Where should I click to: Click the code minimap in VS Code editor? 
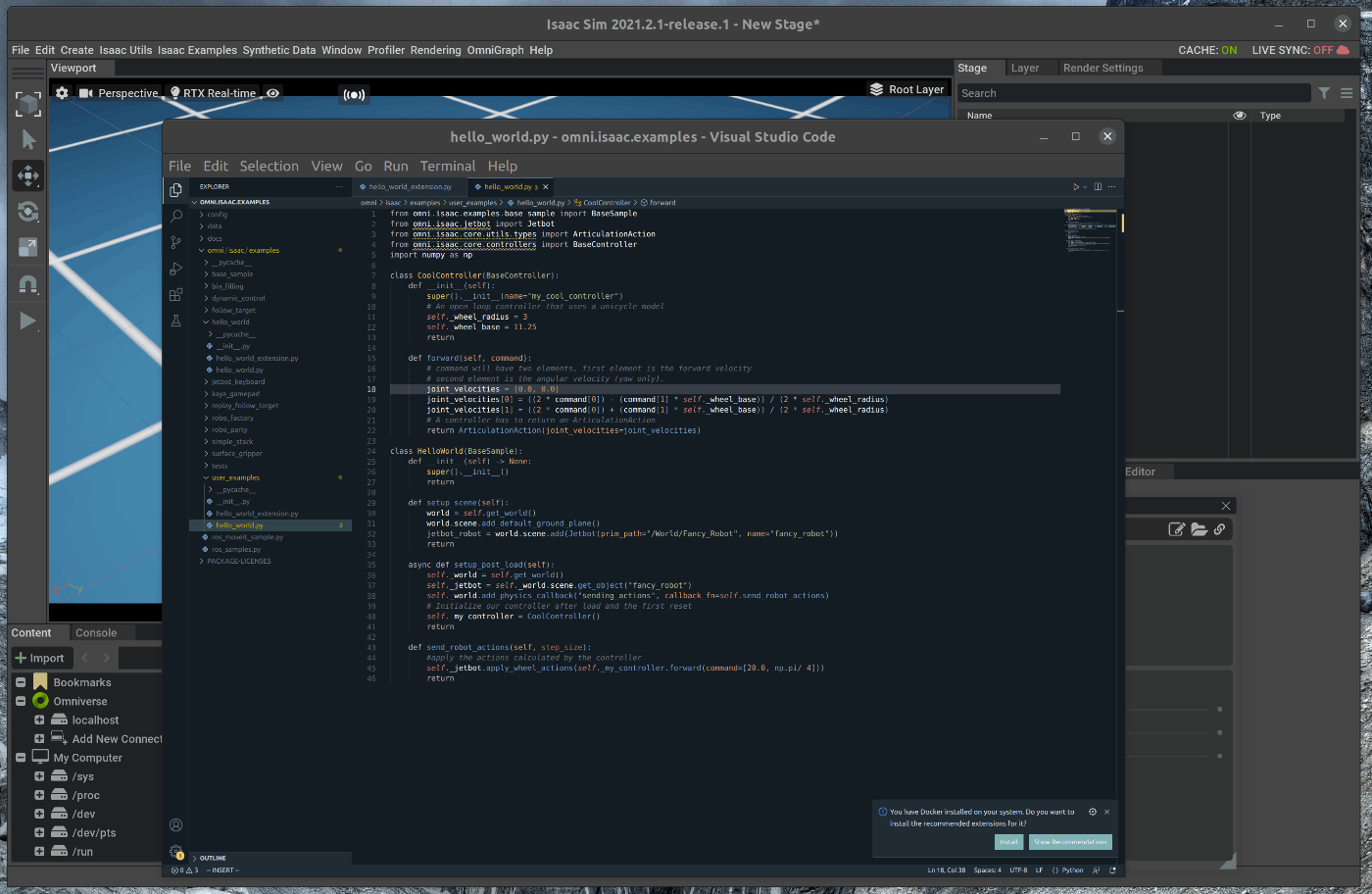coord(1090,231)
